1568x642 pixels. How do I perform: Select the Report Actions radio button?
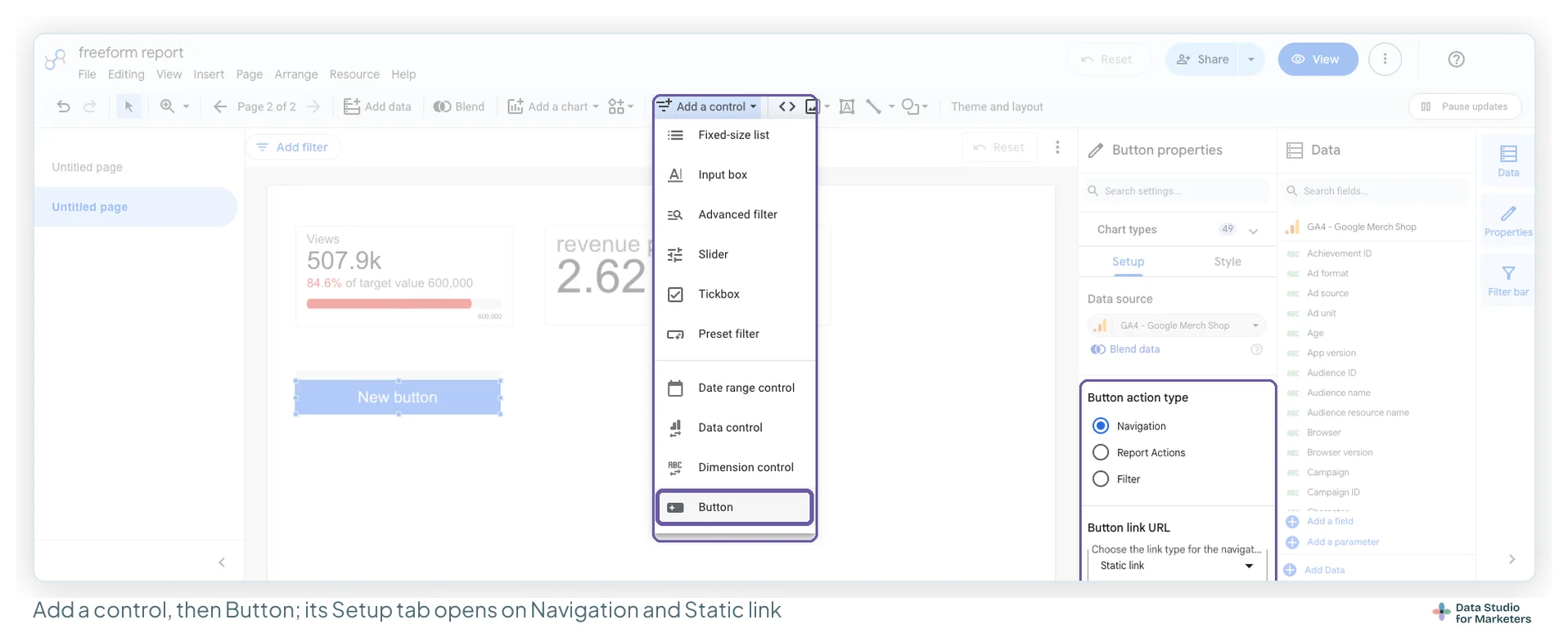click(1101, 452)
